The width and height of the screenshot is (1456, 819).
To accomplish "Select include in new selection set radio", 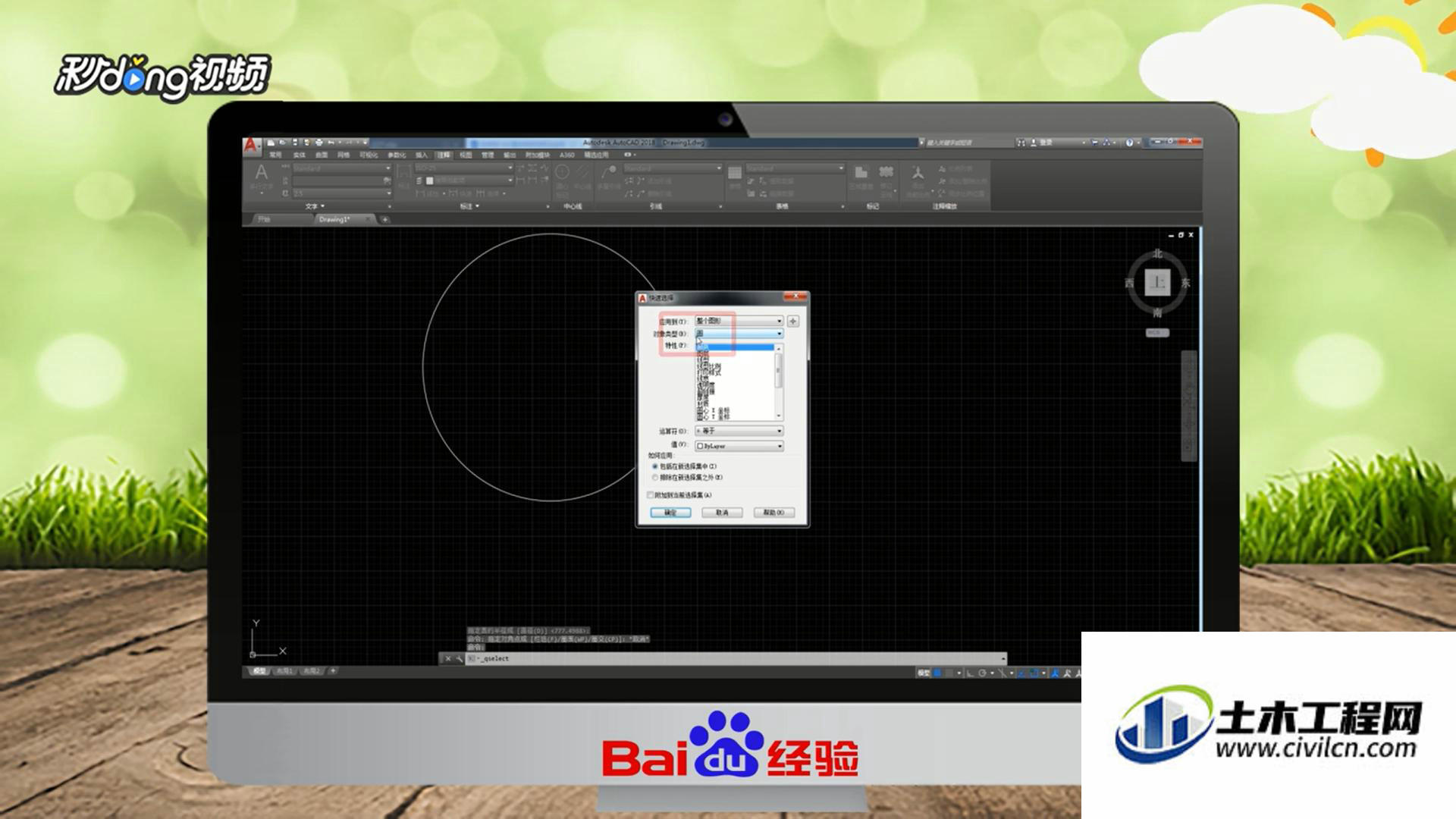I will click(655, 466).
